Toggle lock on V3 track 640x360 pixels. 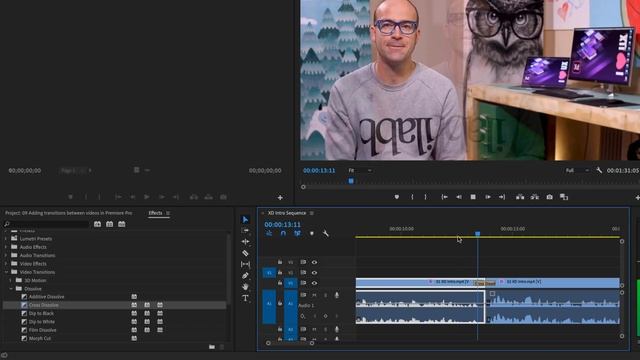click(x=280, y=262)
